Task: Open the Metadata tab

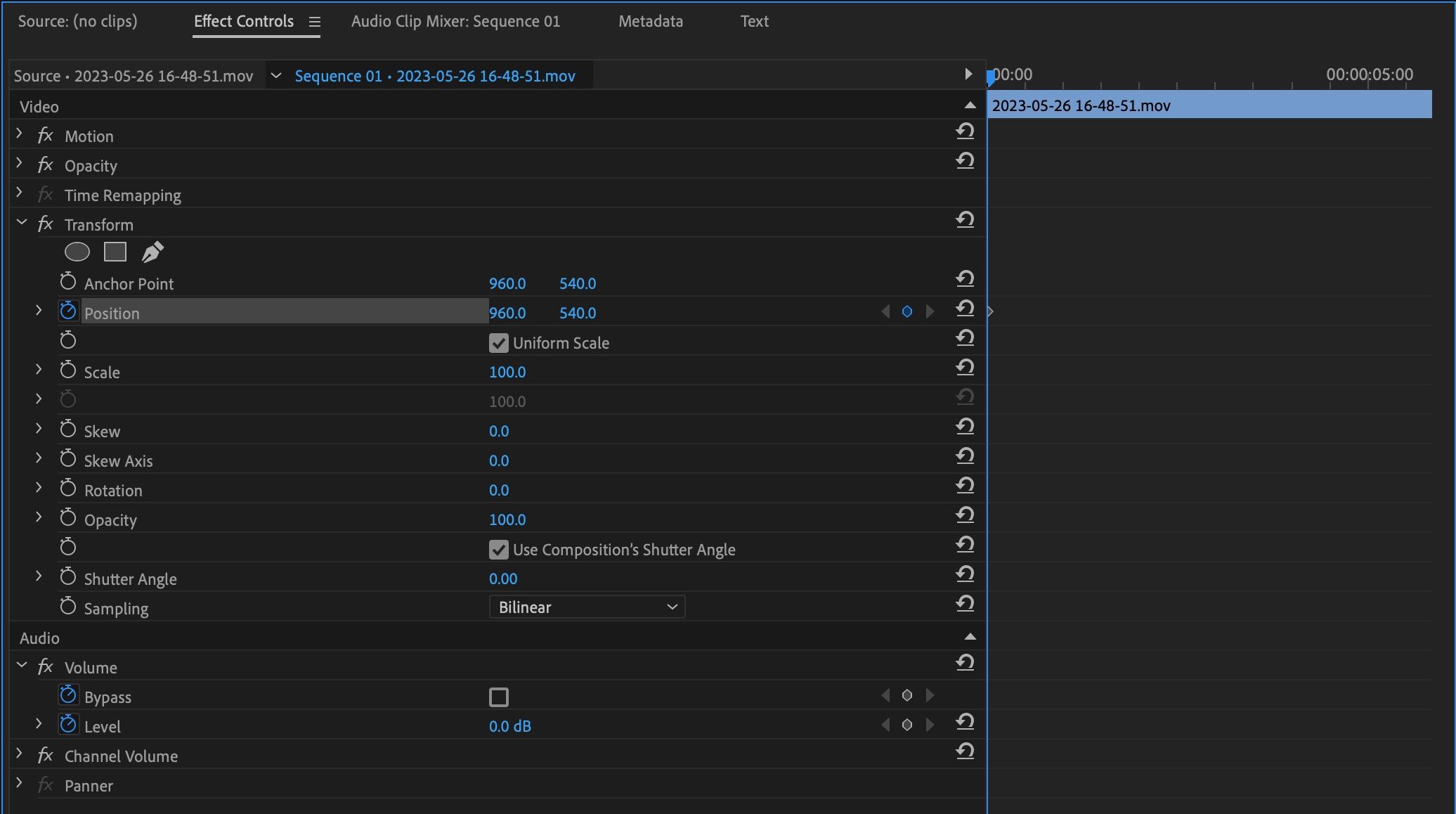Action: (x=650, y=22)
